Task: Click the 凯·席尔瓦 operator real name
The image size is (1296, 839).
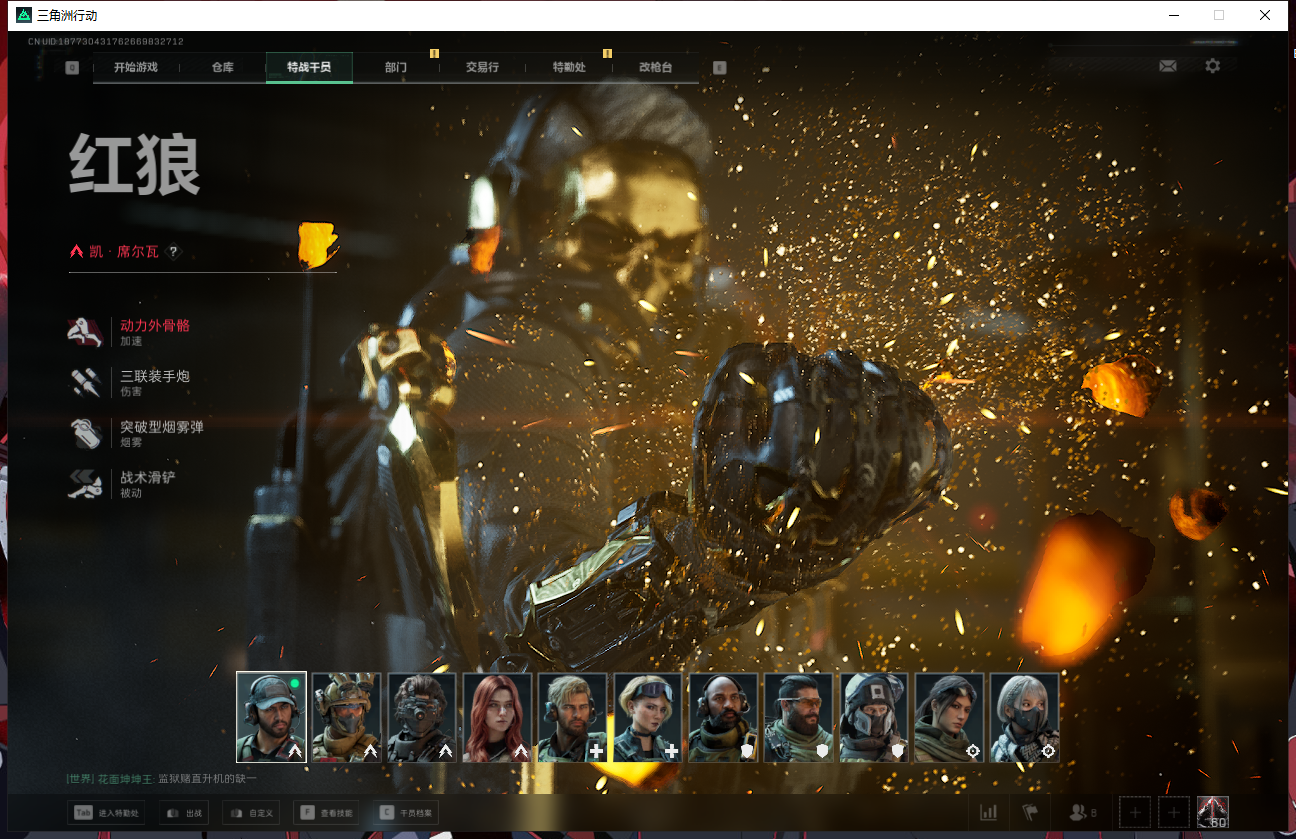Action: (x=124, y=252)
